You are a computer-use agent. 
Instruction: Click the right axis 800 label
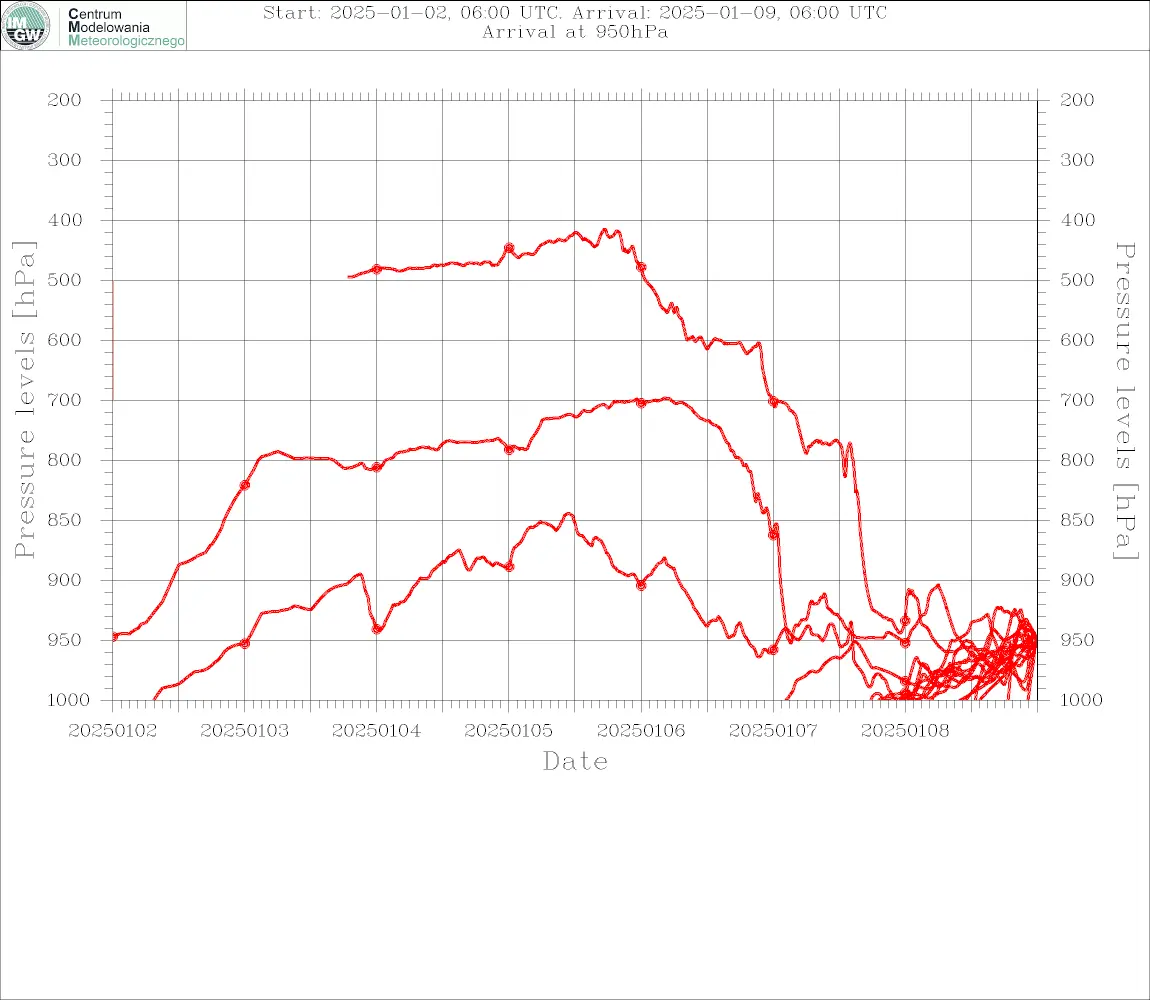[x=1077, y=461]
